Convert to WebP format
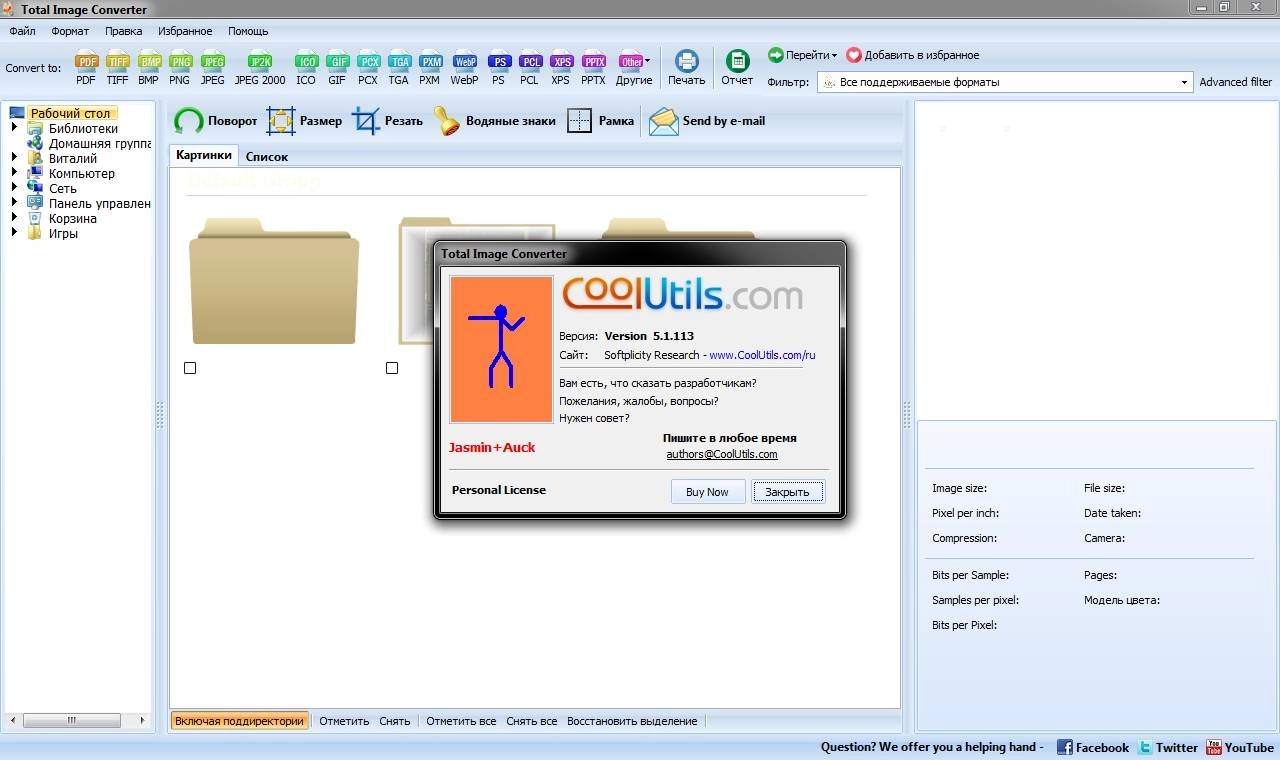The height and width of the screenshot is (760, 1280). (x=464, y=67)
